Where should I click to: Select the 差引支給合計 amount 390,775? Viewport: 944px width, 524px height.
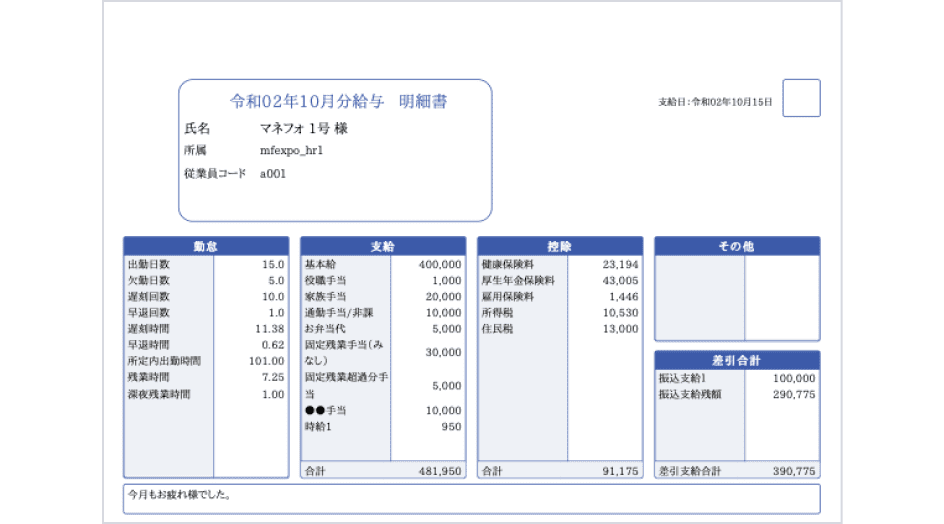point(794,471)
